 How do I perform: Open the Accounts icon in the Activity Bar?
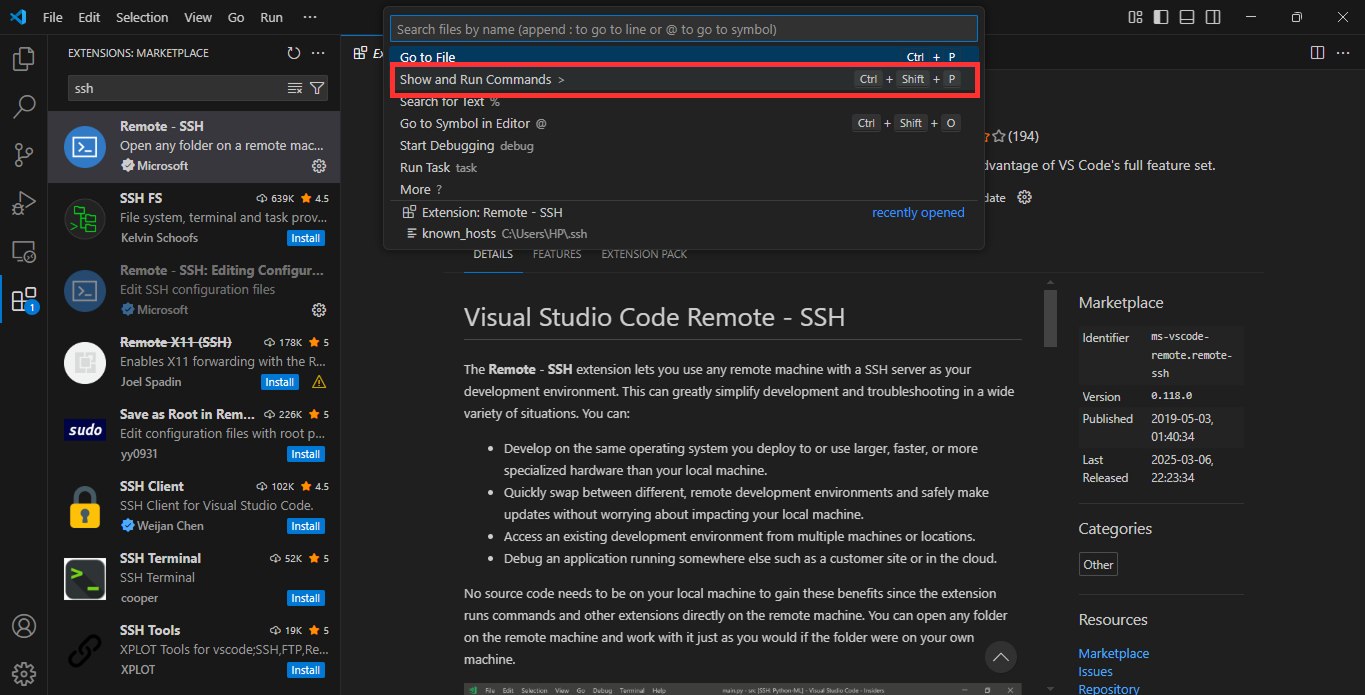(x=24, y=625)
